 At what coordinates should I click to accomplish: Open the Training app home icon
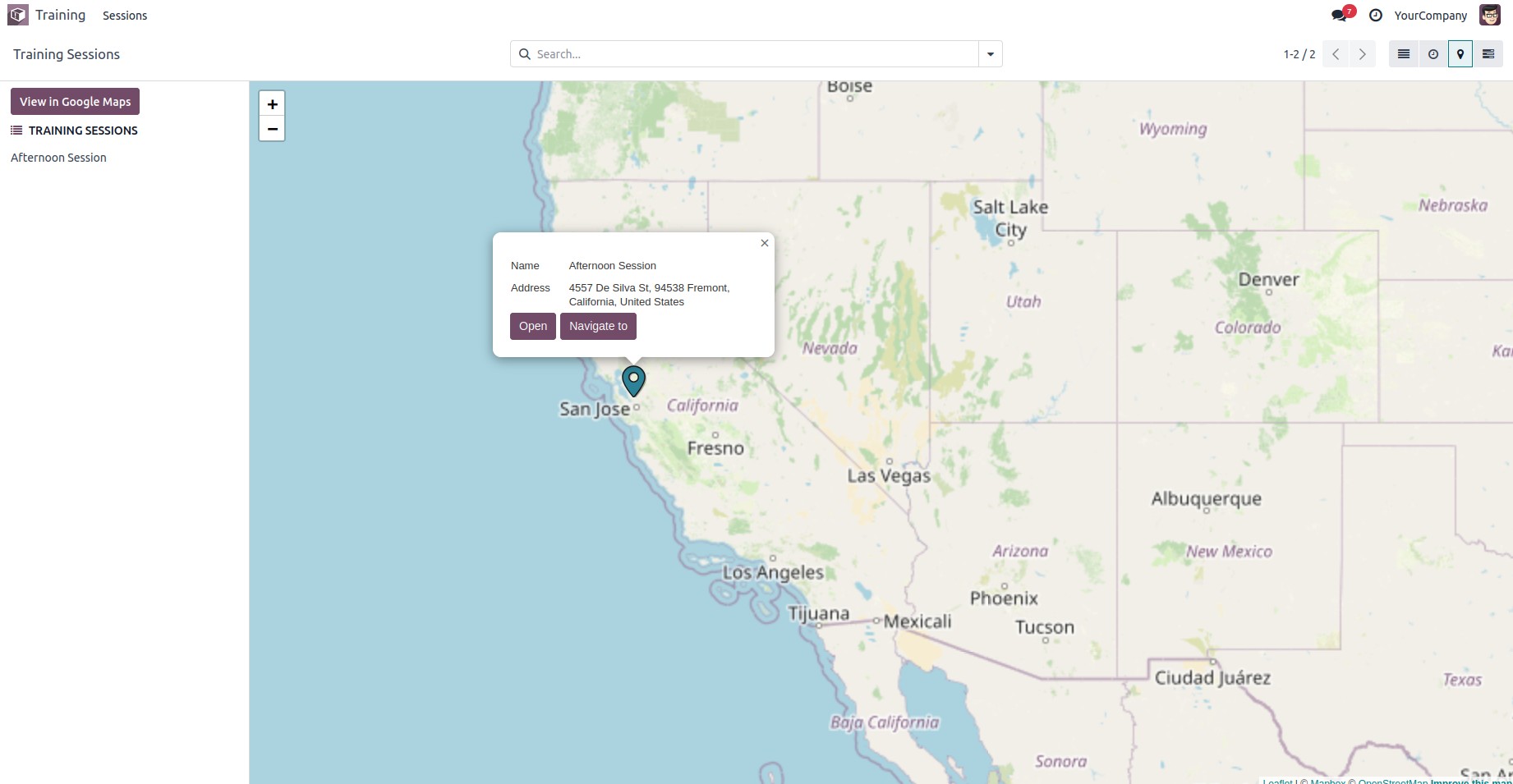tap(18, 15)
